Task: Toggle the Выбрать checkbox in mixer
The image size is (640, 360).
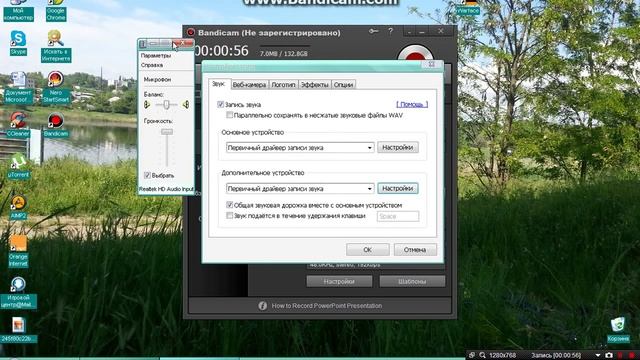Action: tap(147, 175)
